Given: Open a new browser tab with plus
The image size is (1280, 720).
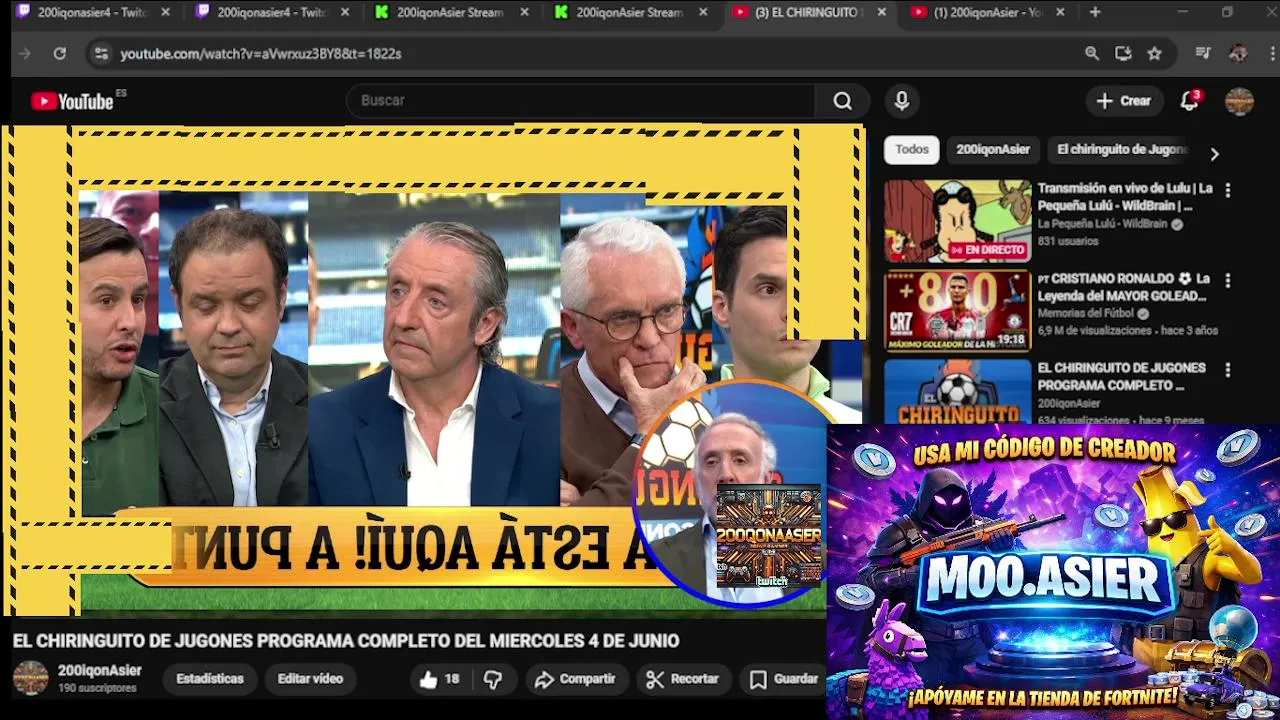Looking at the screenshot, I should (x=1095, y=12).
